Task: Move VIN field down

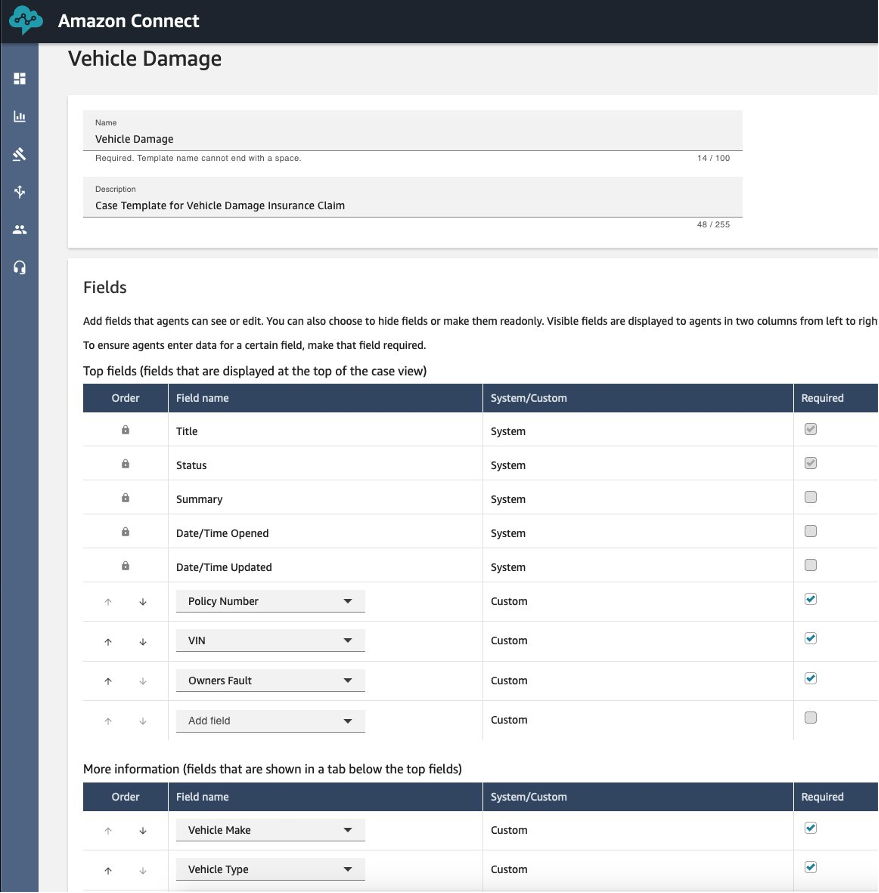Action: [x=143, y=642]
